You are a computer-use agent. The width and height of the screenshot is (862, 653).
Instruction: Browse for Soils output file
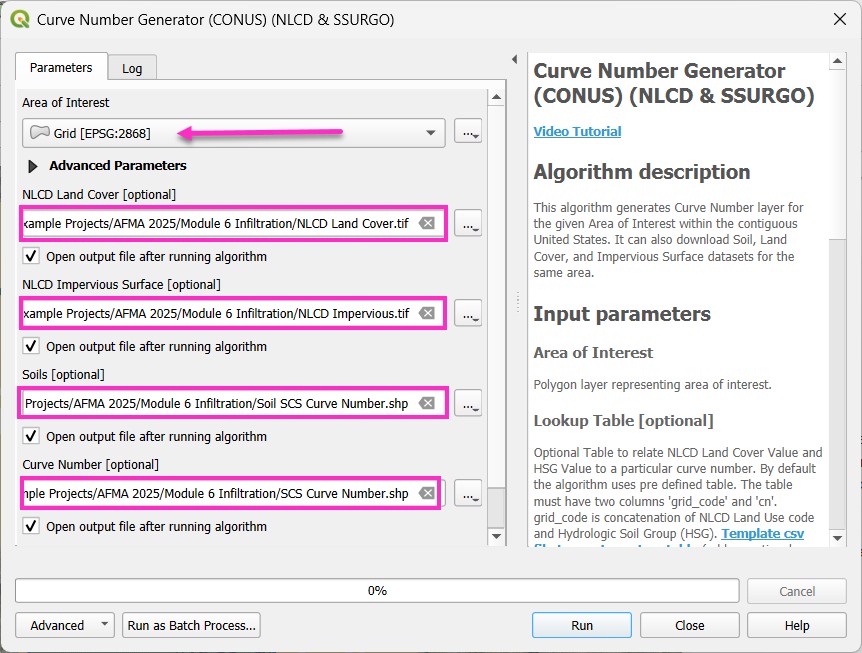pyautogui.click(x=467, y=403)
